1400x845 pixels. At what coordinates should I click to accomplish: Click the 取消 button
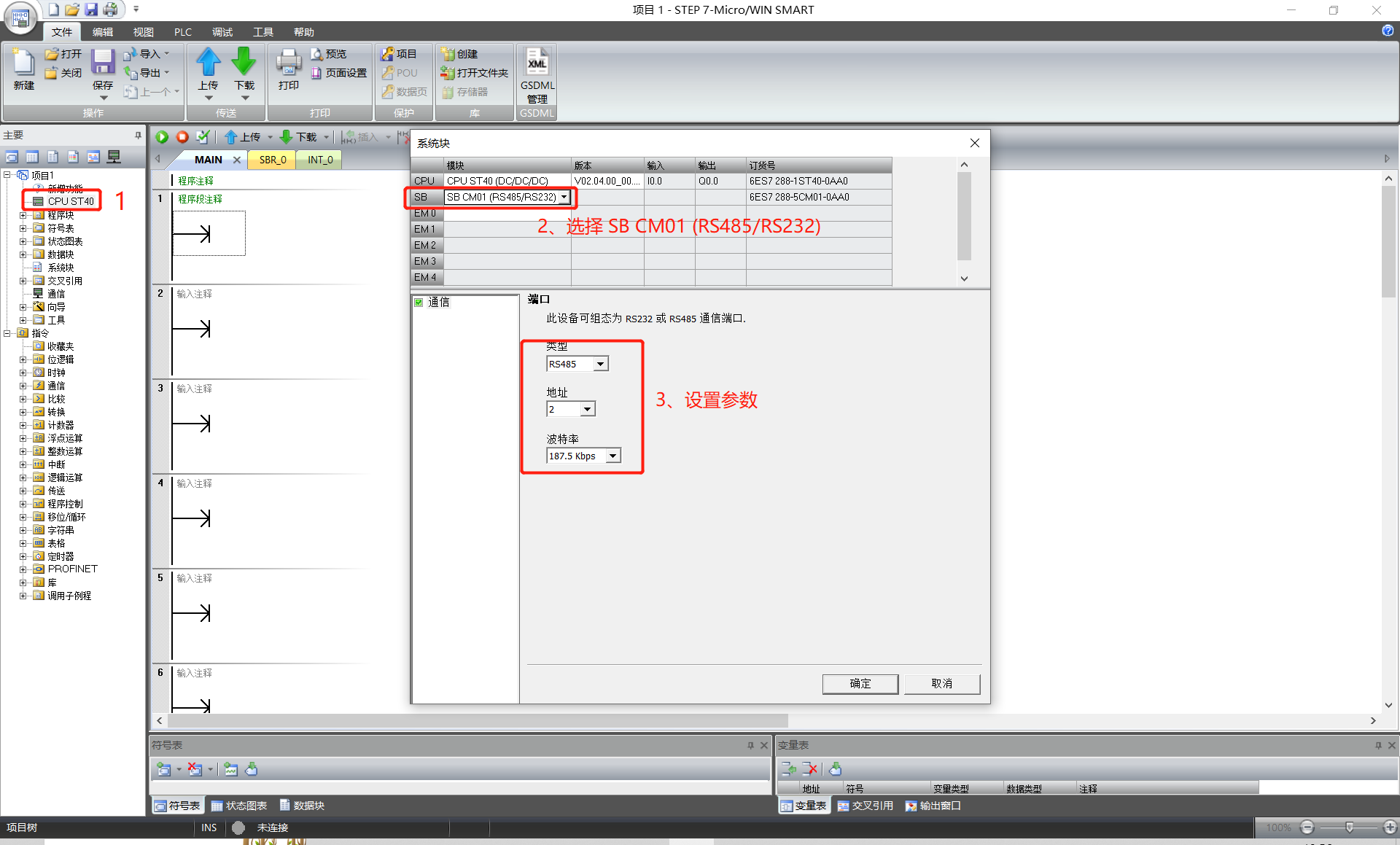pyautogui.click(x=942, y=683)
